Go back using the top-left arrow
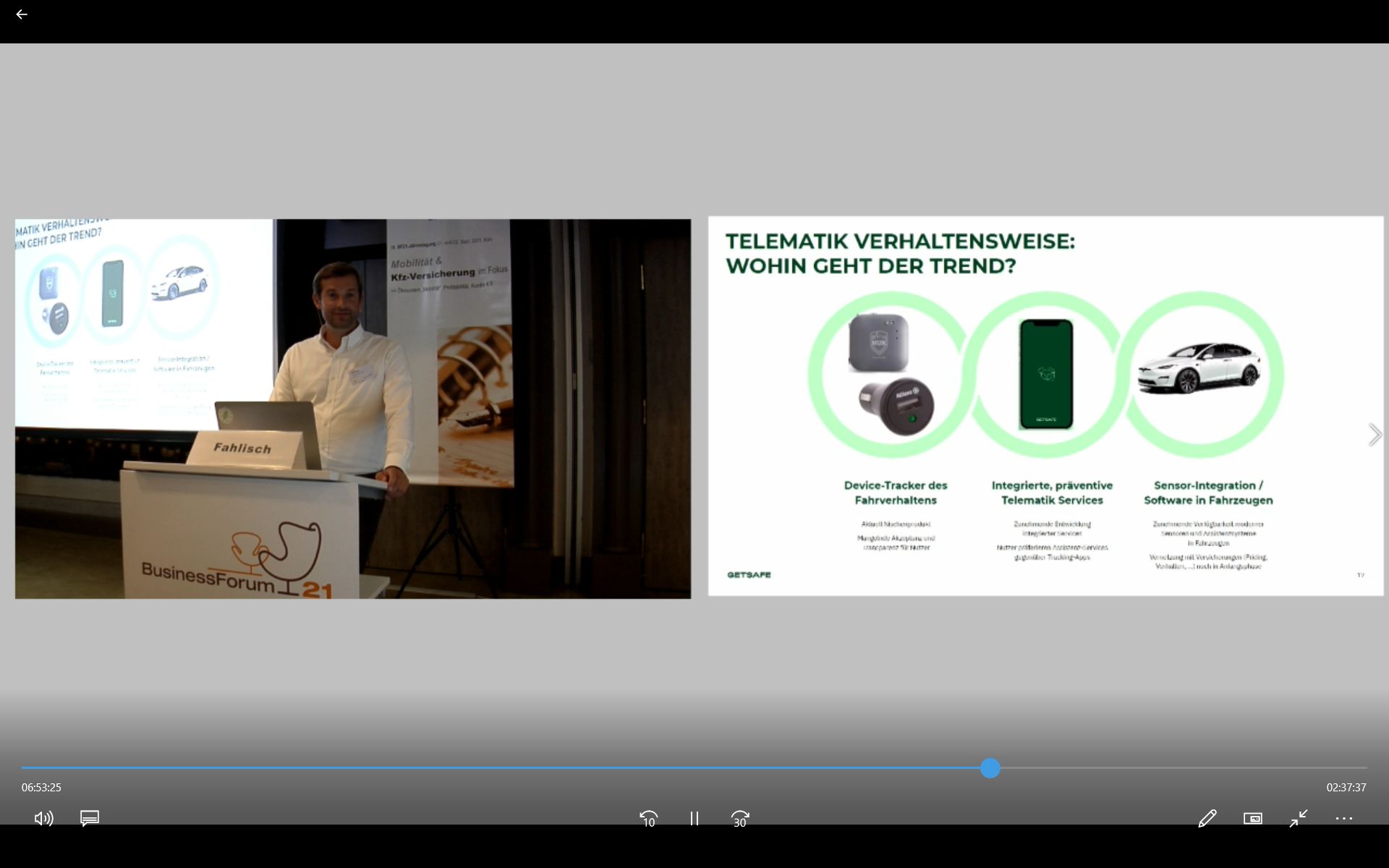The height and width of the screenshot is (868, 1389). coord(22,14)
